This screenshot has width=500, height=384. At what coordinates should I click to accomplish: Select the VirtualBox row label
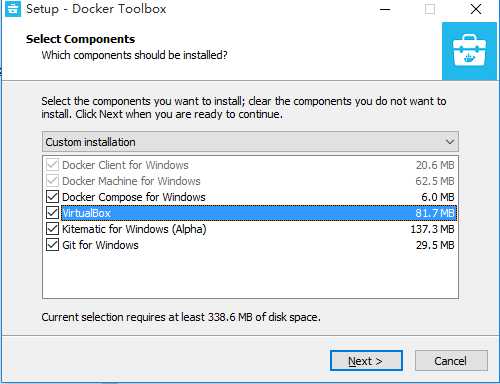[x=86, y=213]
